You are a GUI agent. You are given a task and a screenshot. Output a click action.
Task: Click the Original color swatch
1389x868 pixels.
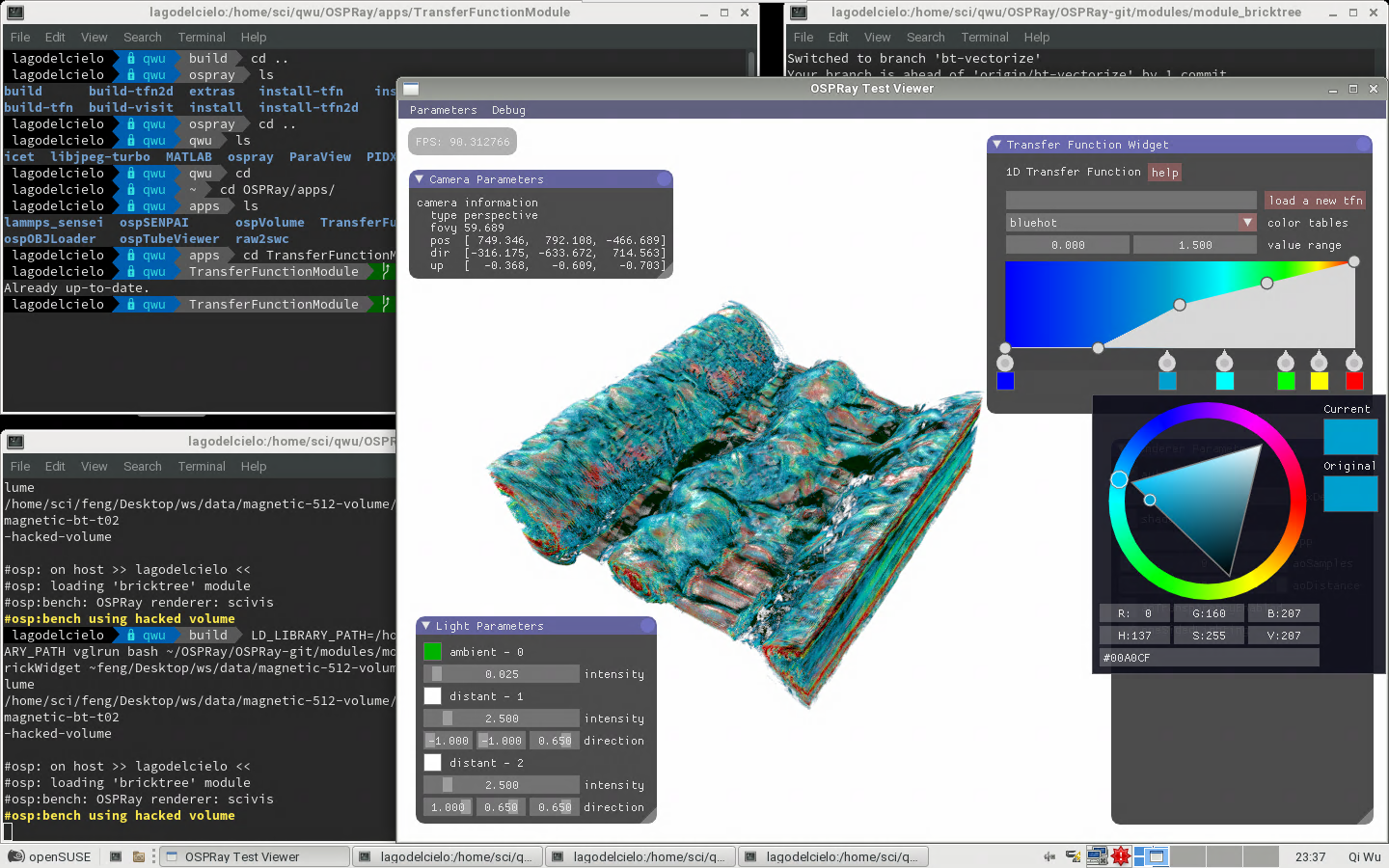coord(1350,494)
